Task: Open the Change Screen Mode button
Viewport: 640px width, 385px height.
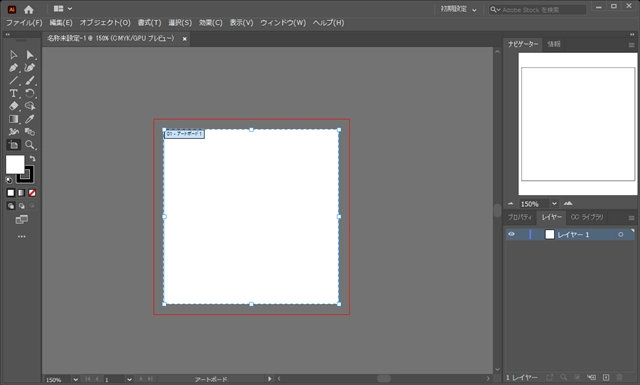Action: click(x=22, y=220)
